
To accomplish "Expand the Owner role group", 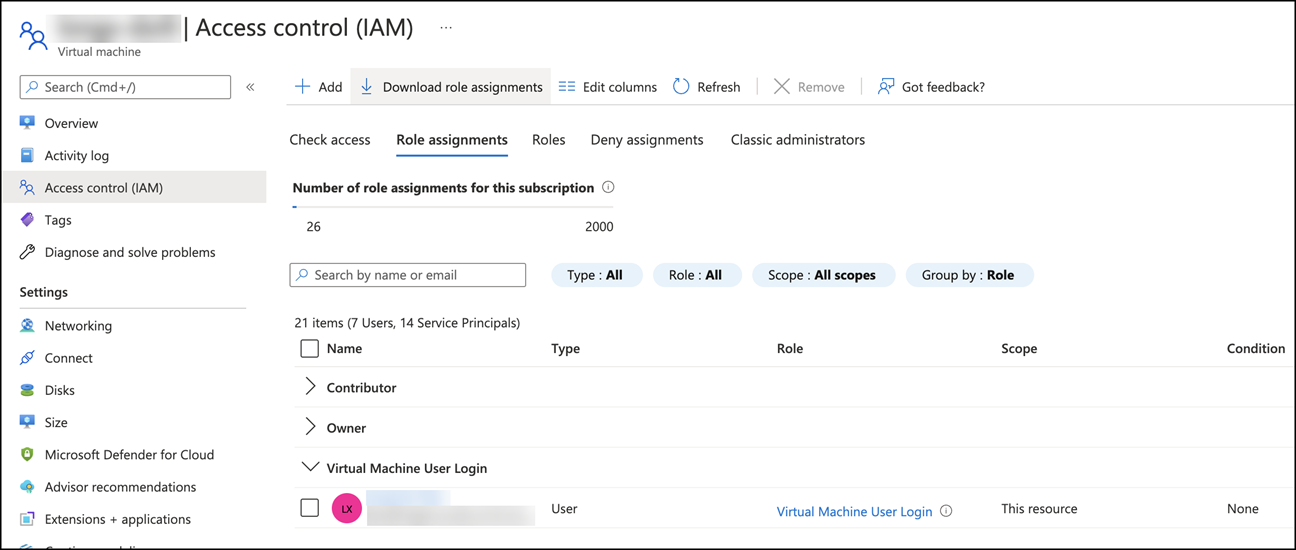I will (310, 427).
